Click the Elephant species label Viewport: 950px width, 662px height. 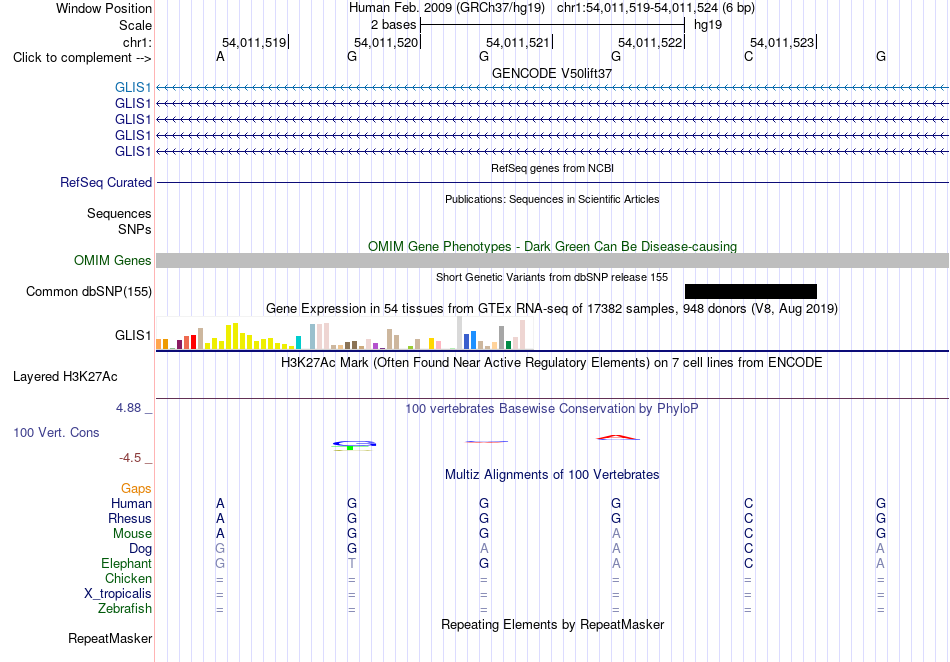coord(126,563)
